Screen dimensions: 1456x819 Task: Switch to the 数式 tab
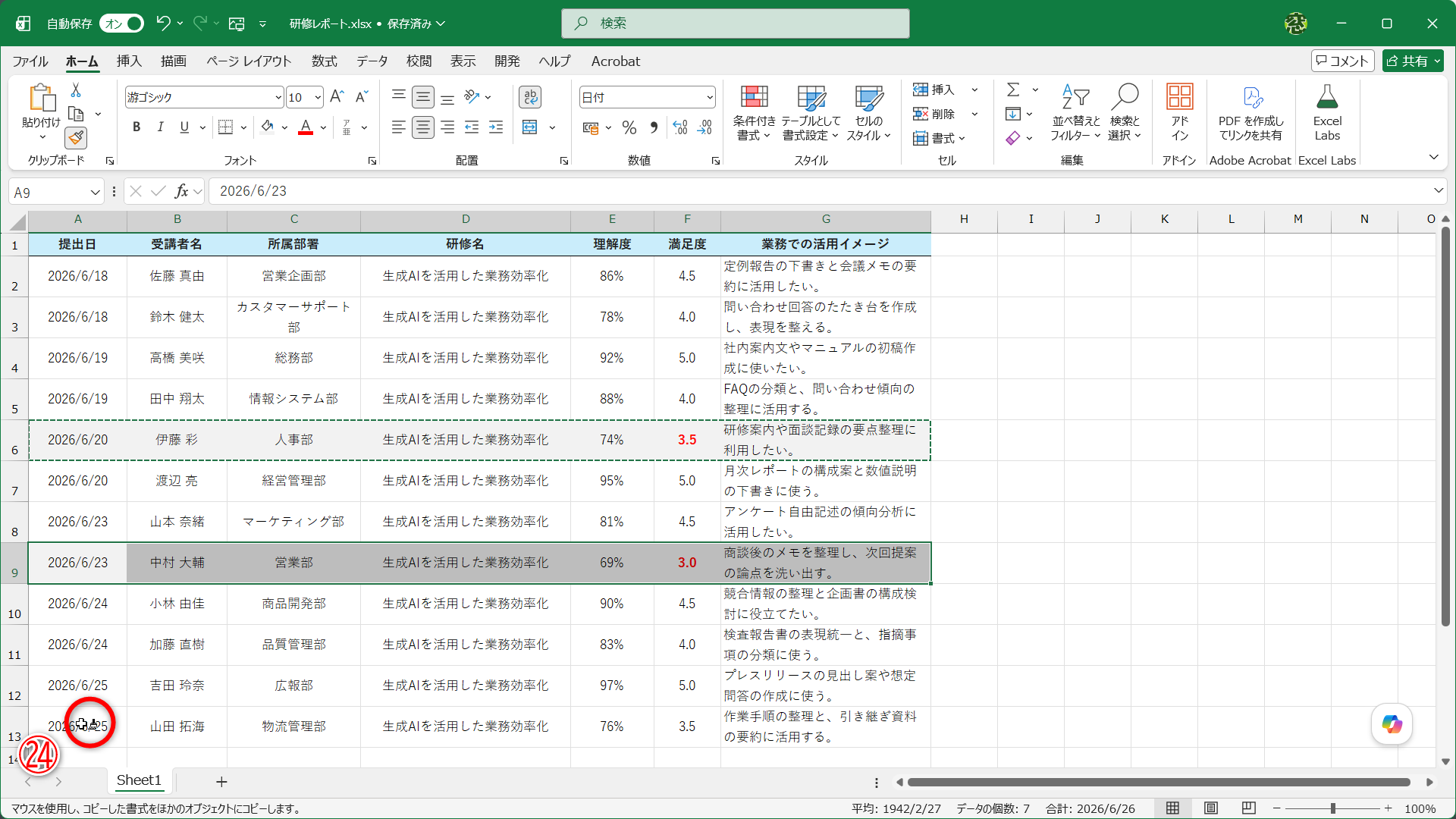coord(324,61)
